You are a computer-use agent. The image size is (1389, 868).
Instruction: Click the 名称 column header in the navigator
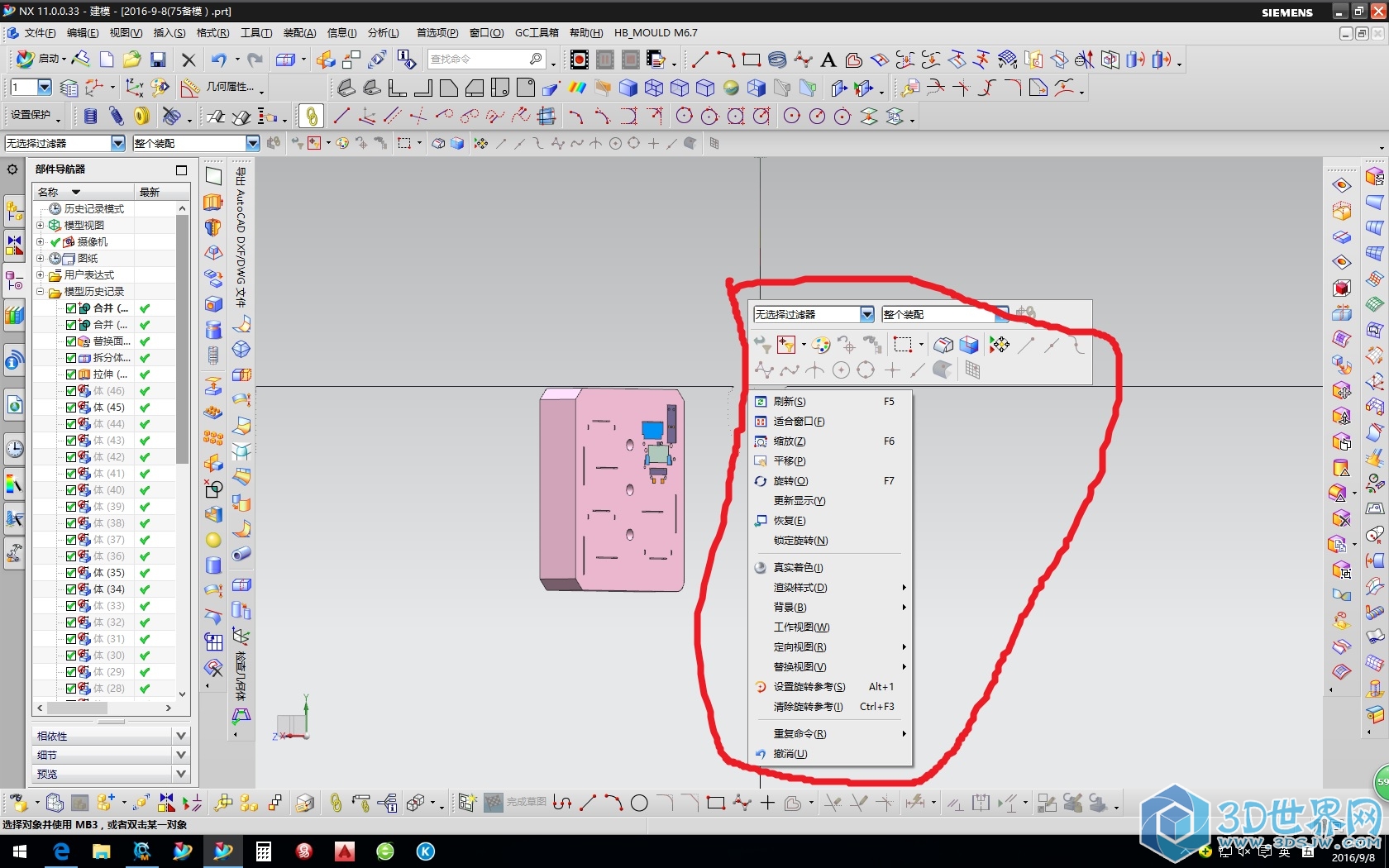point(84,192)
